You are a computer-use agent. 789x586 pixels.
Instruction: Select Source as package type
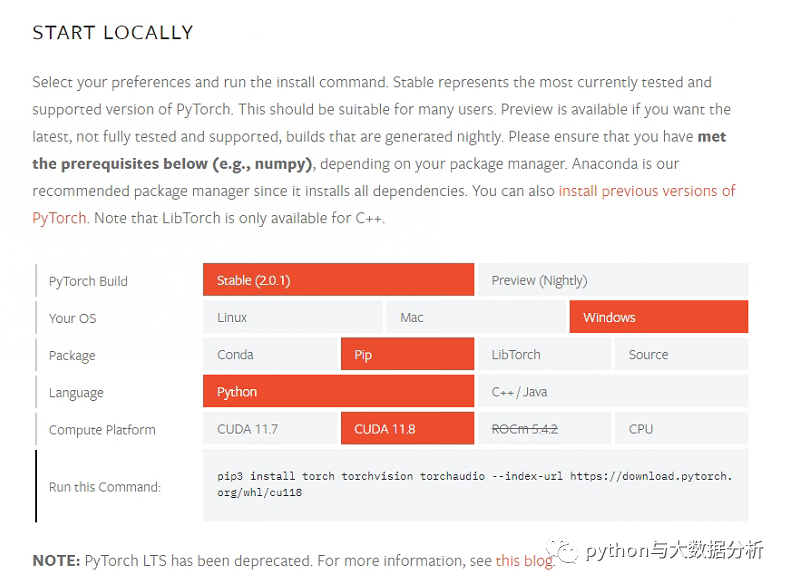[681, 354]
